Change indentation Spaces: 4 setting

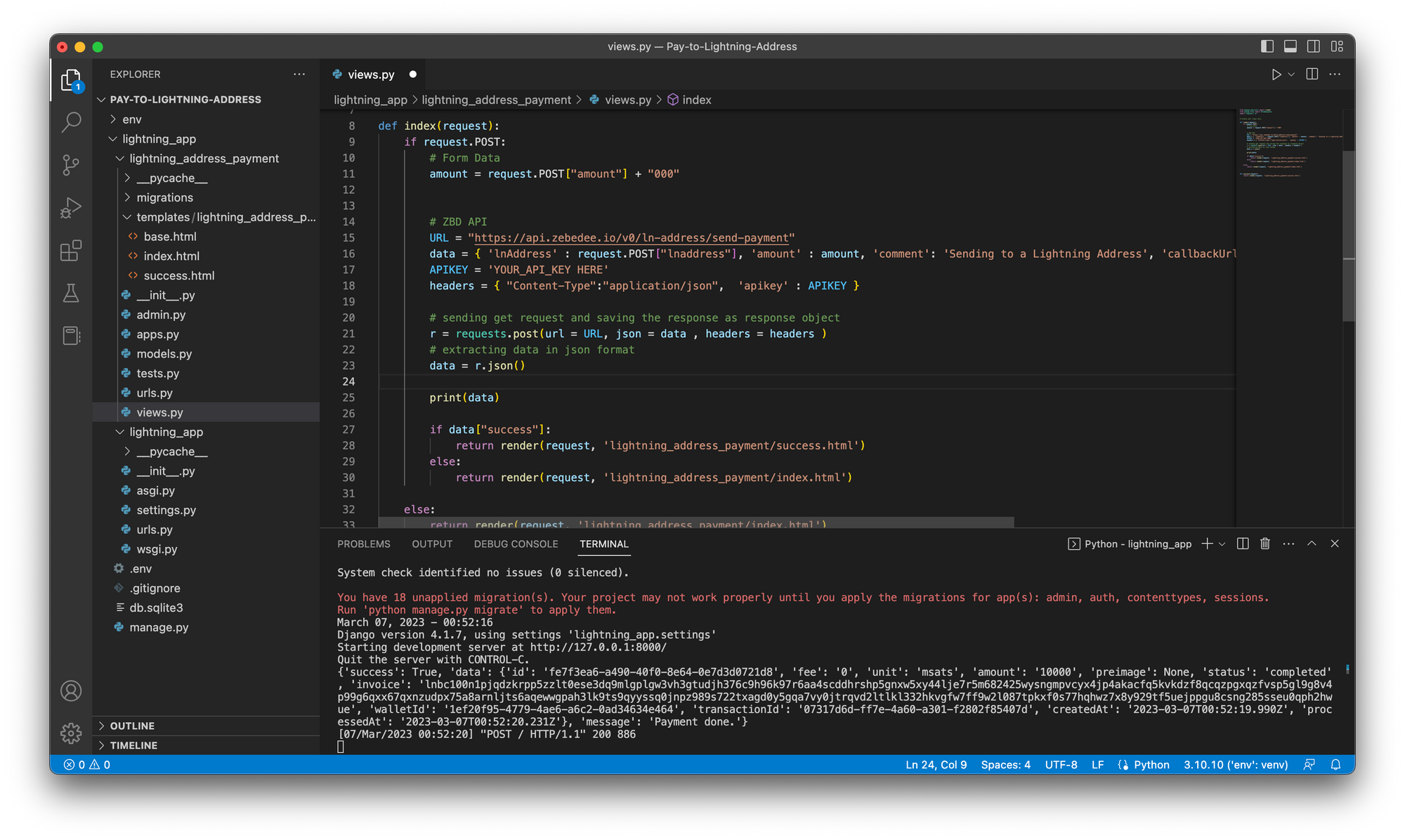(1005, 765)
